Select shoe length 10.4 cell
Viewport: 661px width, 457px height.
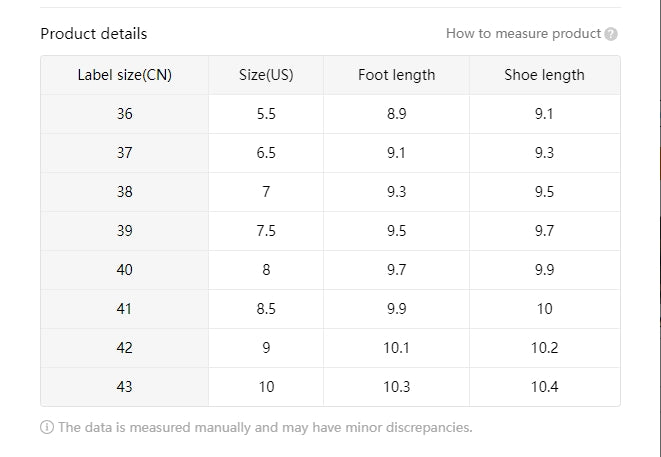click(x=545, y=387)
